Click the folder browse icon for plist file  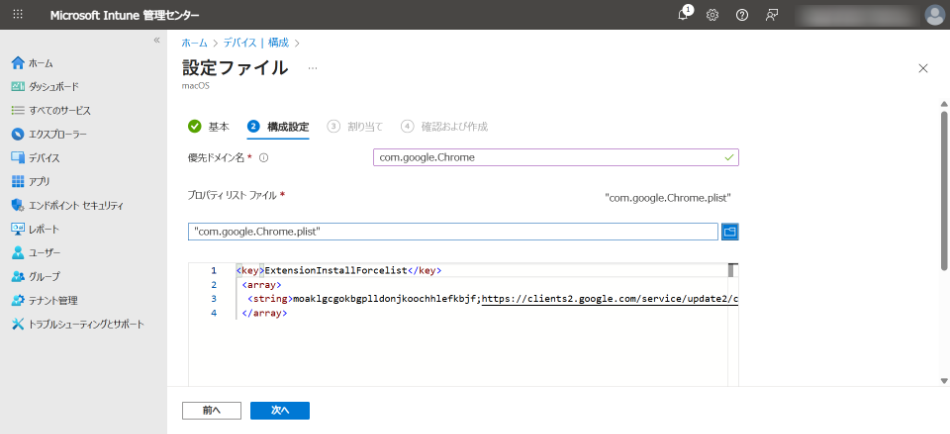coord(730,231)
